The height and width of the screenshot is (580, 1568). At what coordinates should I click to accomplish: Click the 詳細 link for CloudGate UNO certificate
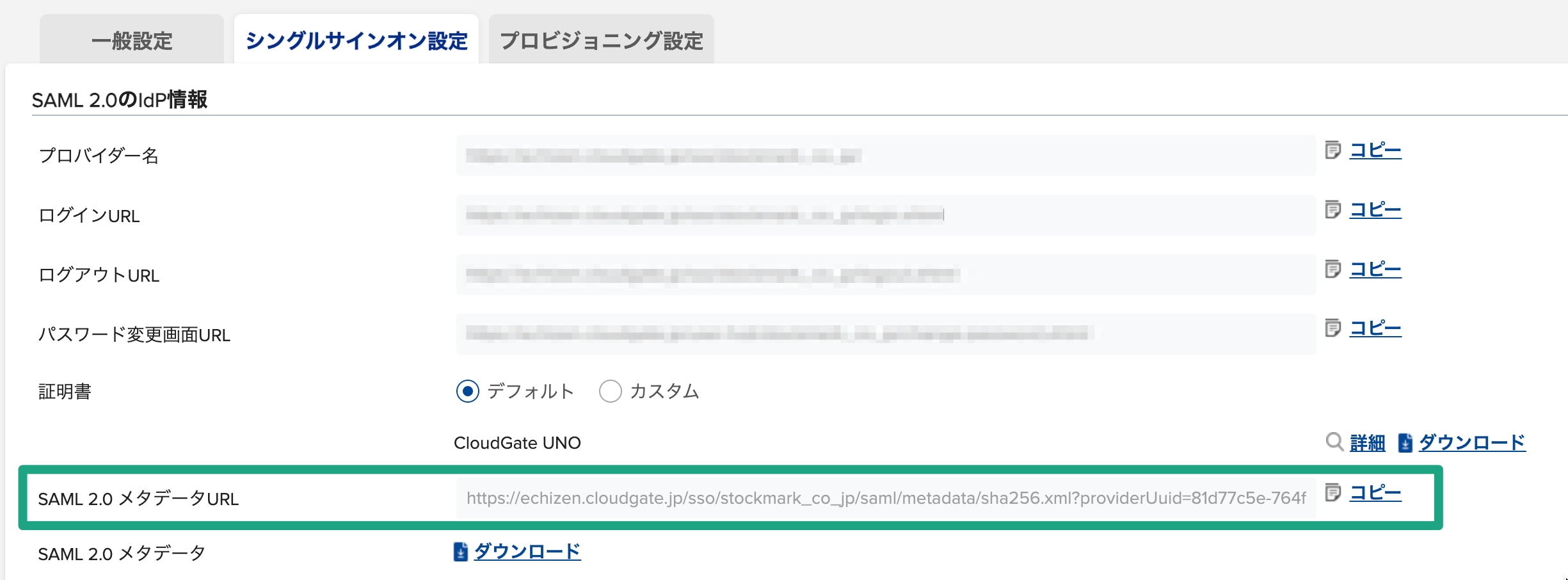click(1368, 443)
